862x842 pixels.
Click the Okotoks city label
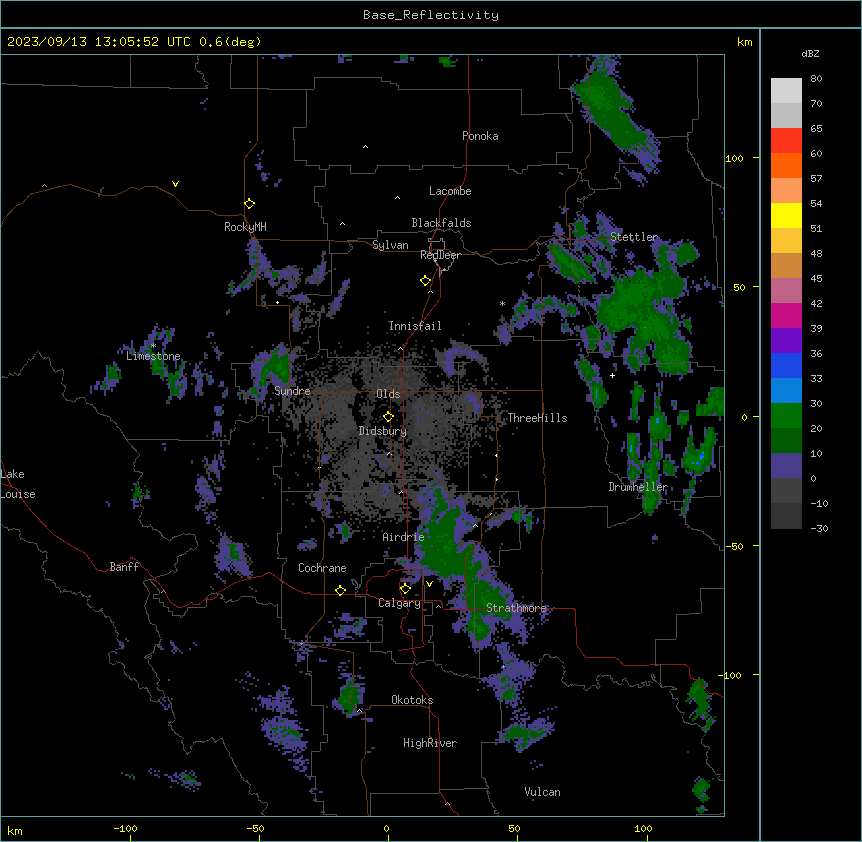pos(412,700)
